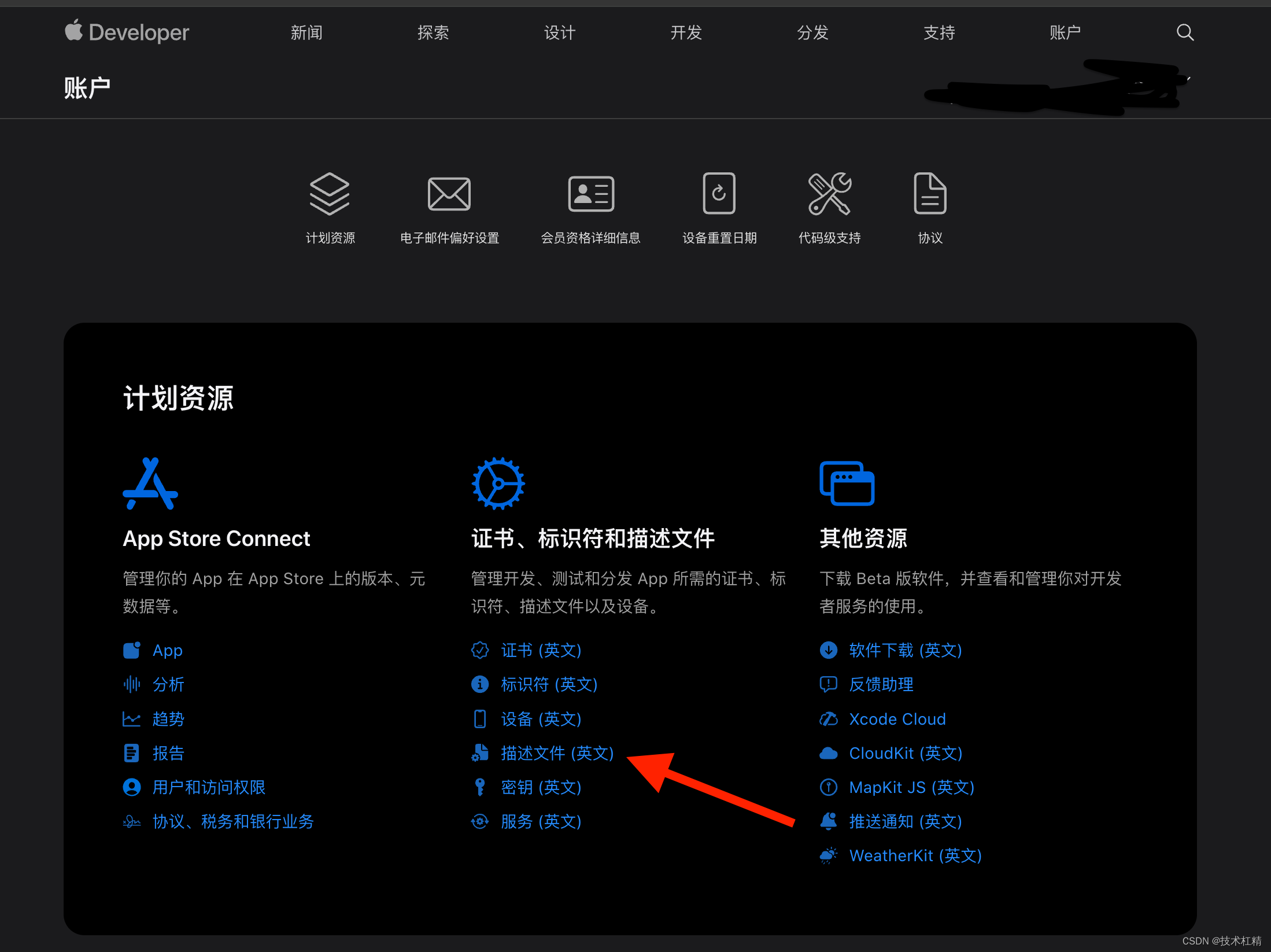This screenshot has width=1271, height=952.
Task: Open the 设备 (英文) link
Action: pos(541,719)
